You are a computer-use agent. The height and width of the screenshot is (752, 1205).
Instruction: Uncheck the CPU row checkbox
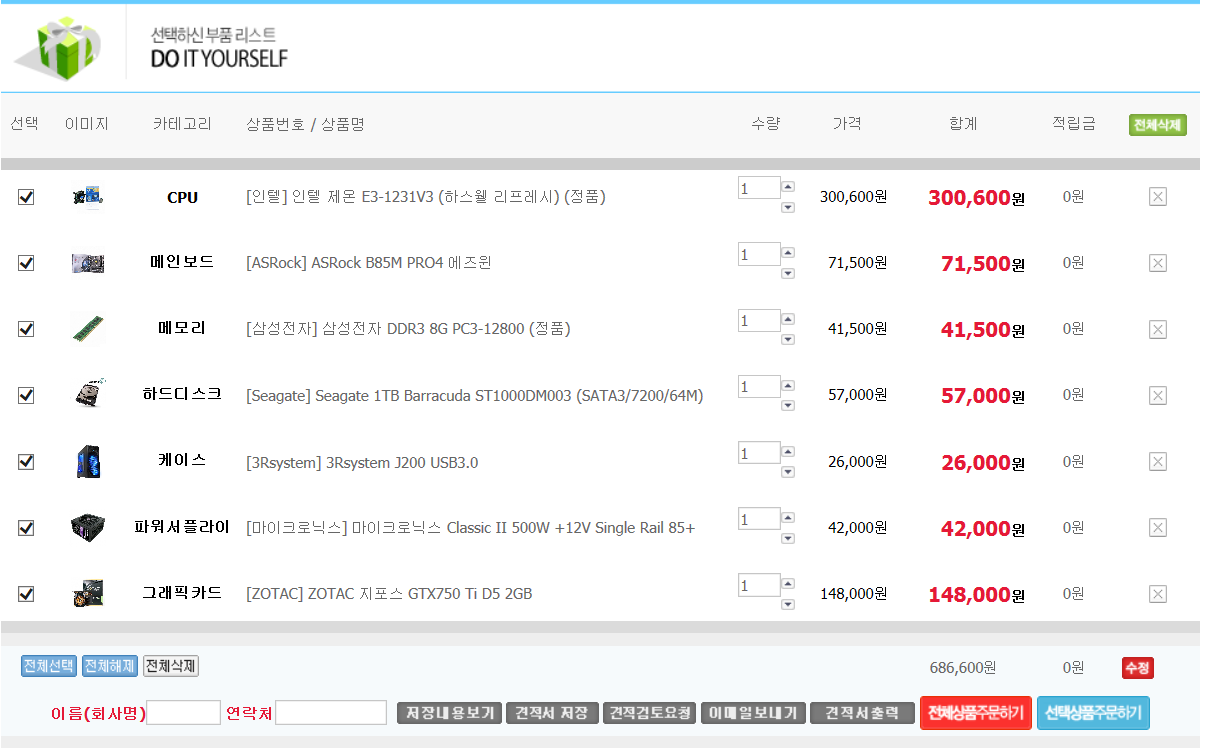pos(26,197)
